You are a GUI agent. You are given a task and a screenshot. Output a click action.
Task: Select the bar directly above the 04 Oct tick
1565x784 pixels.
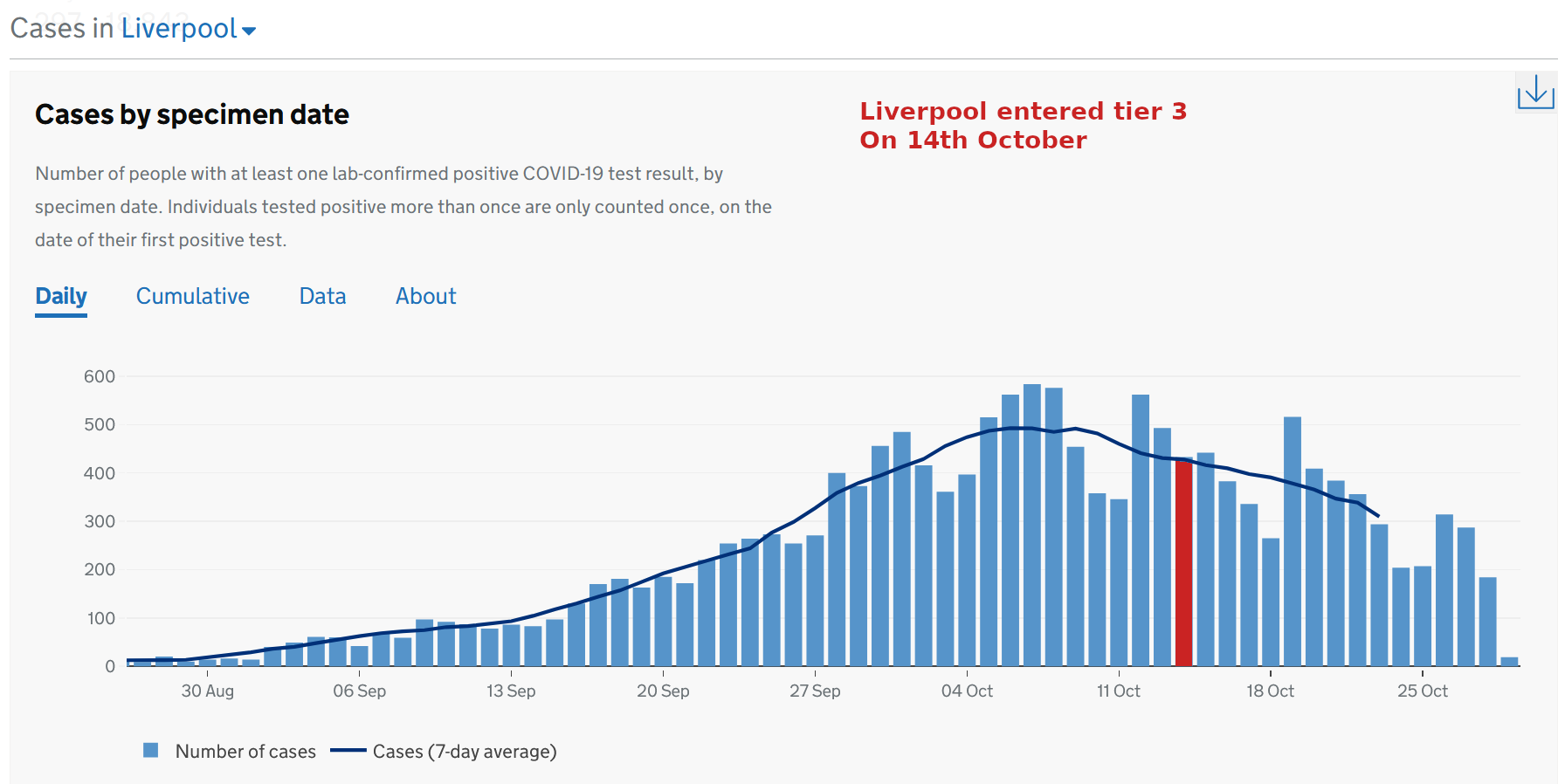967,570
